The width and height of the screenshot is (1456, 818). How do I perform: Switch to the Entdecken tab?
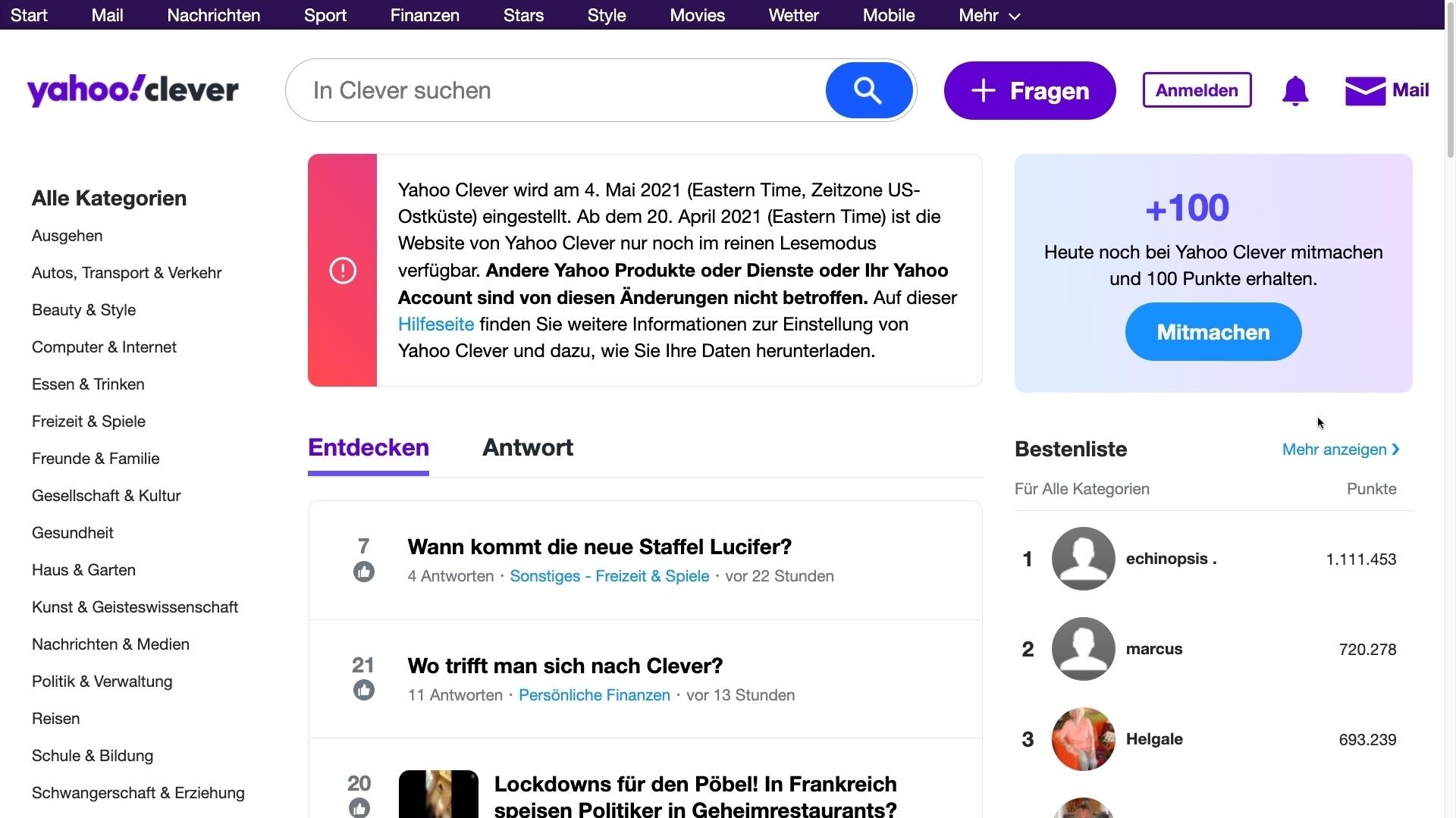[x=369, y=448]
